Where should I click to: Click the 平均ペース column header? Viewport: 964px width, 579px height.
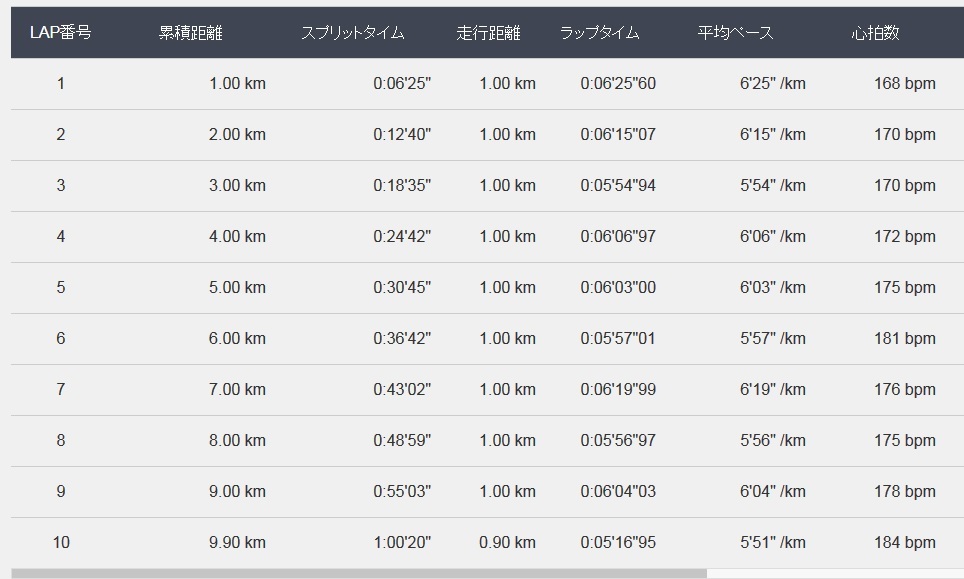tap(735, 32)
